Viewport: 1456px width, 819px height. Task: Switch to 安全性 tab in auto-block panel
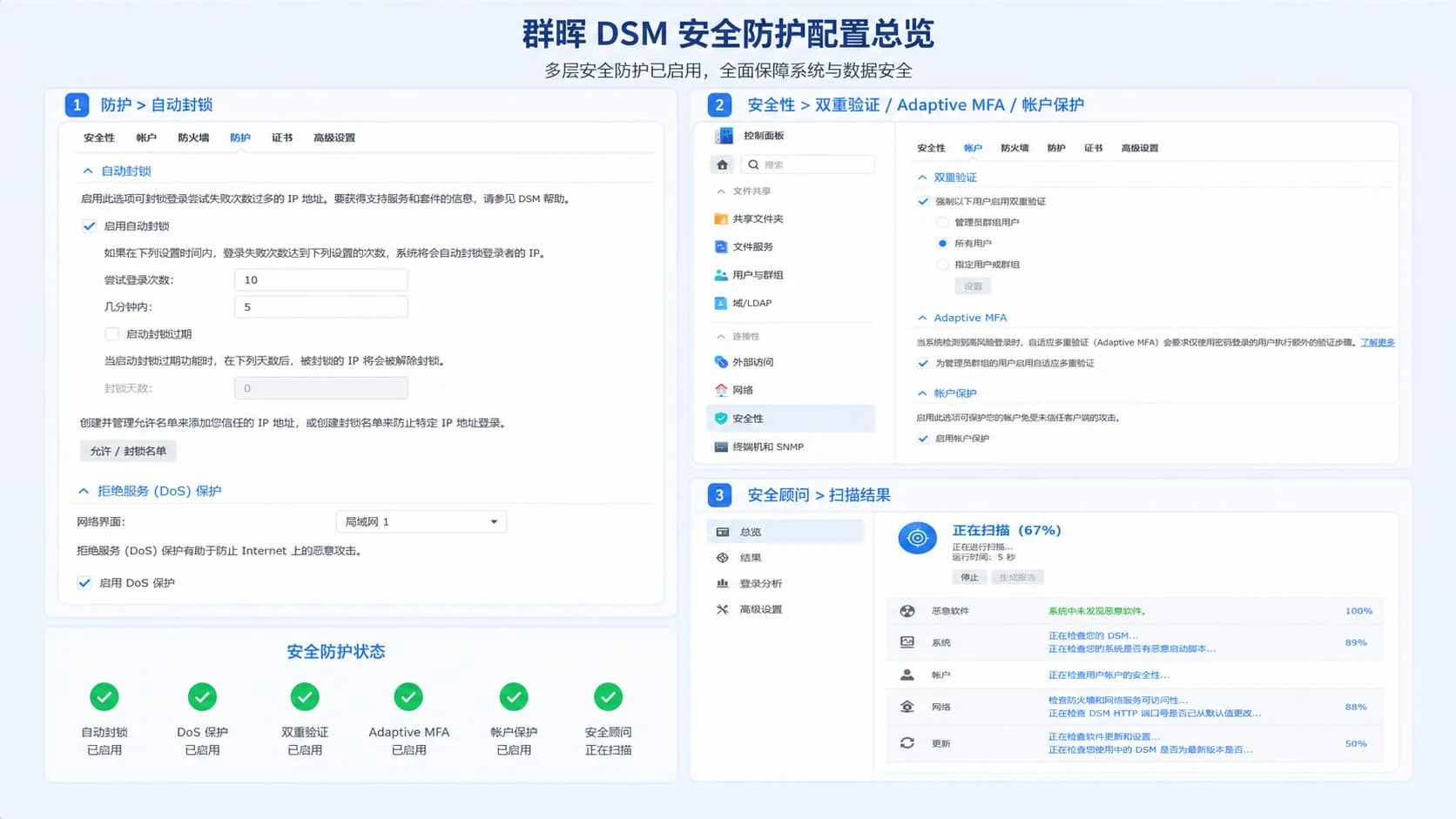click(99, 138)
